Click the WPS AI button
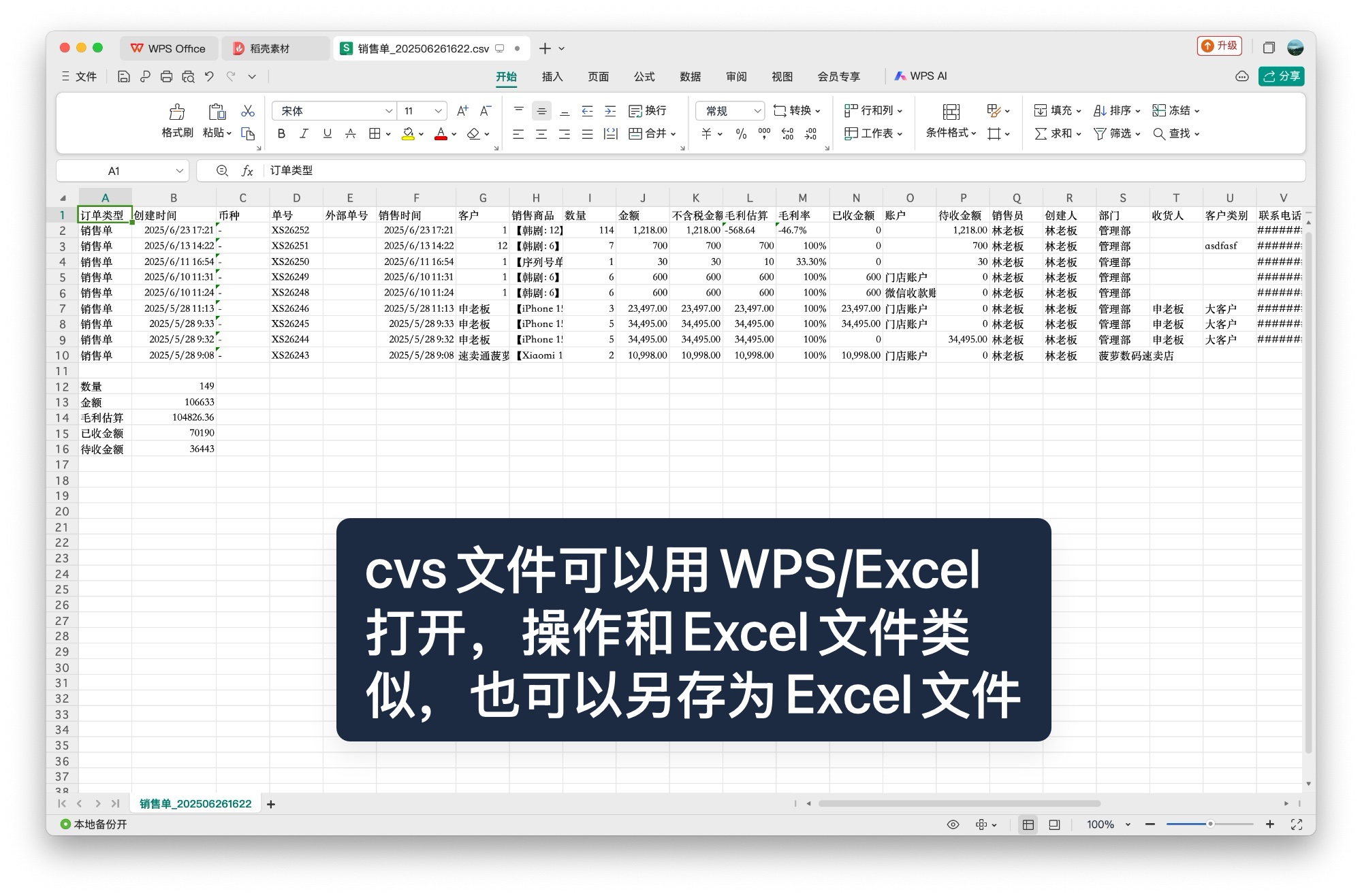 tap(921, 76)
